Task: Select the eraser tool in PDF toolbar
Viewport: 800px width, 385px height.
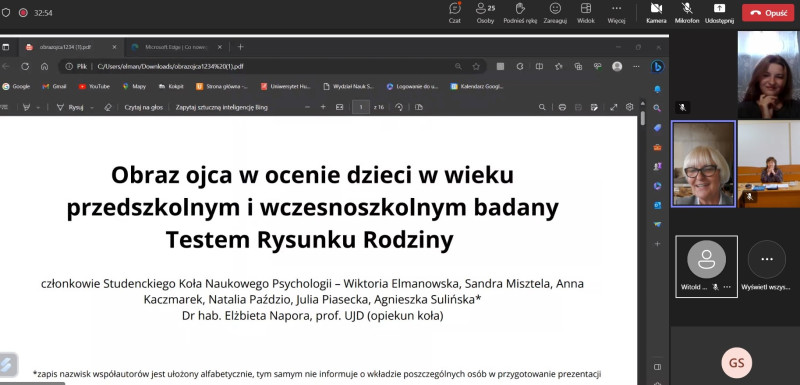Action: tap(108, 108)
